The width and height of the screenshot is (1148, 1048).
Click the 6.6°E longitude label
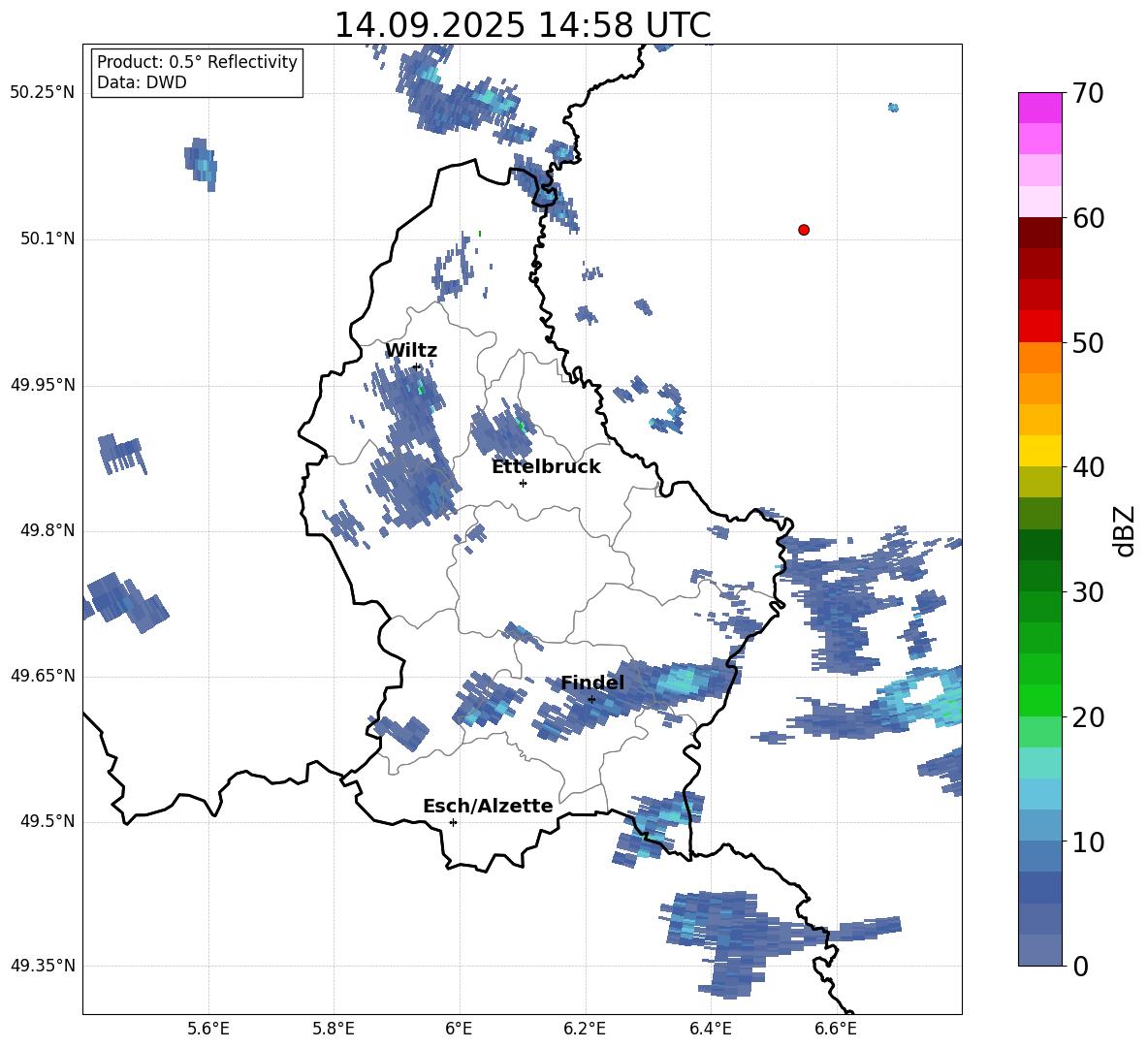(836, 1029)
